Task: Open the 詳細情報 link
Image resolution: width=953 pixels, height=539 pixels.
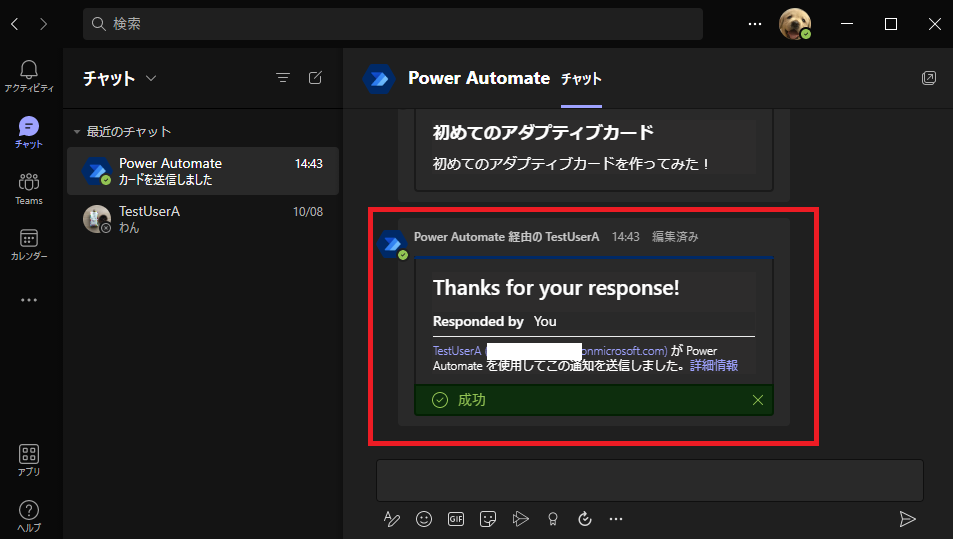Action: tap(714, 365)
